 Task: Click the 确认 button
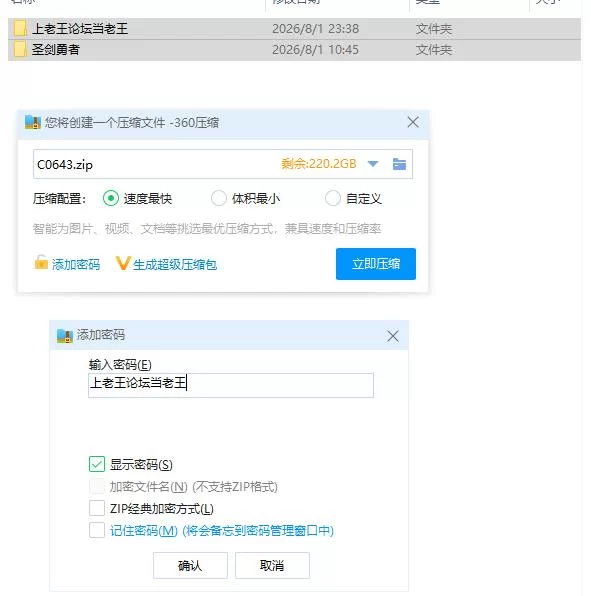pos(190,565)
